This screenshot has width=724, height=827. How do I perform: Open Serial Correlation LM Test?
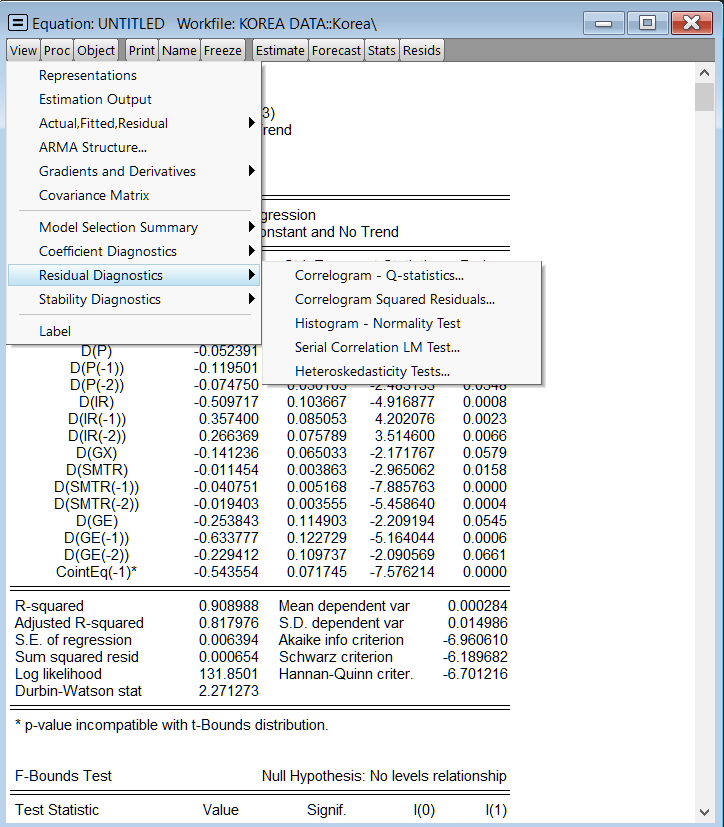[x=377, y=347]
